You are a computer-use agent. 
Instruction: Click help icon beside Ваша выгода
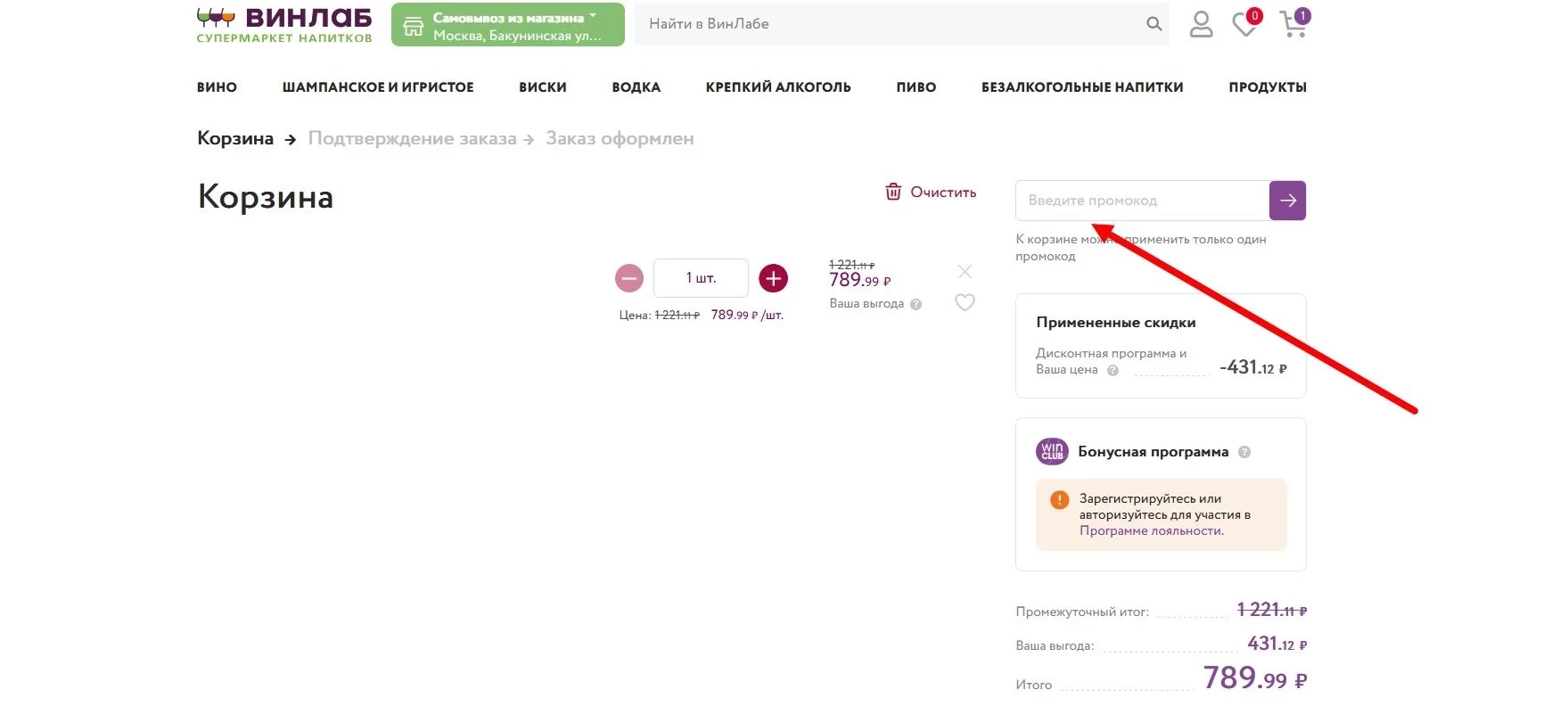(x=915, y=304)
